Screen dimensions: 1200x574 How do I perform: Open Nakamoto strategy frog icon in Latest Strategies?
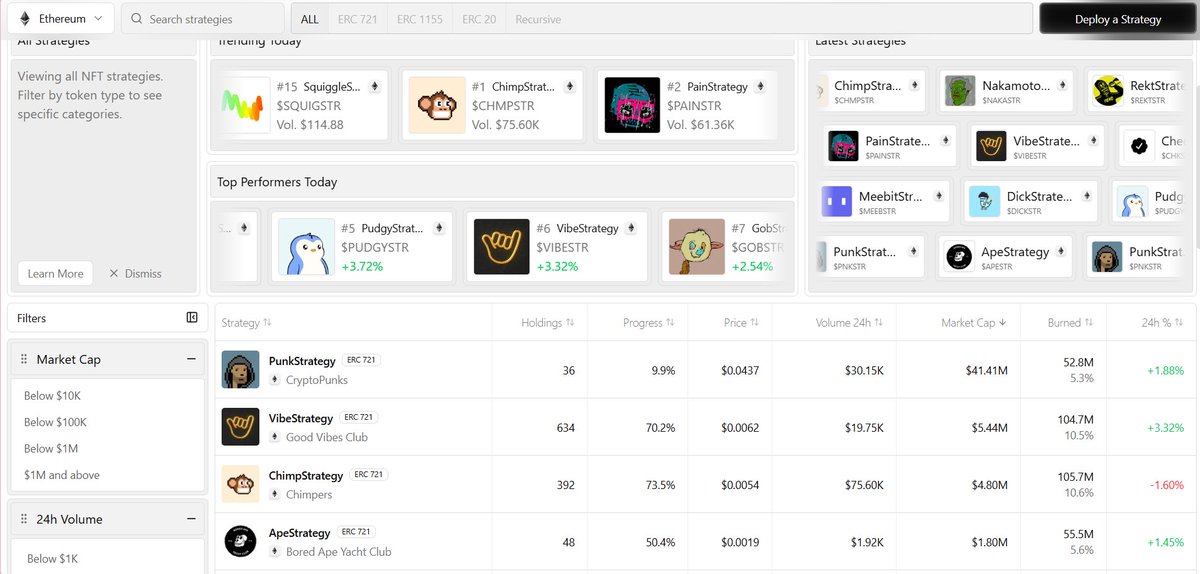point(961,90)
